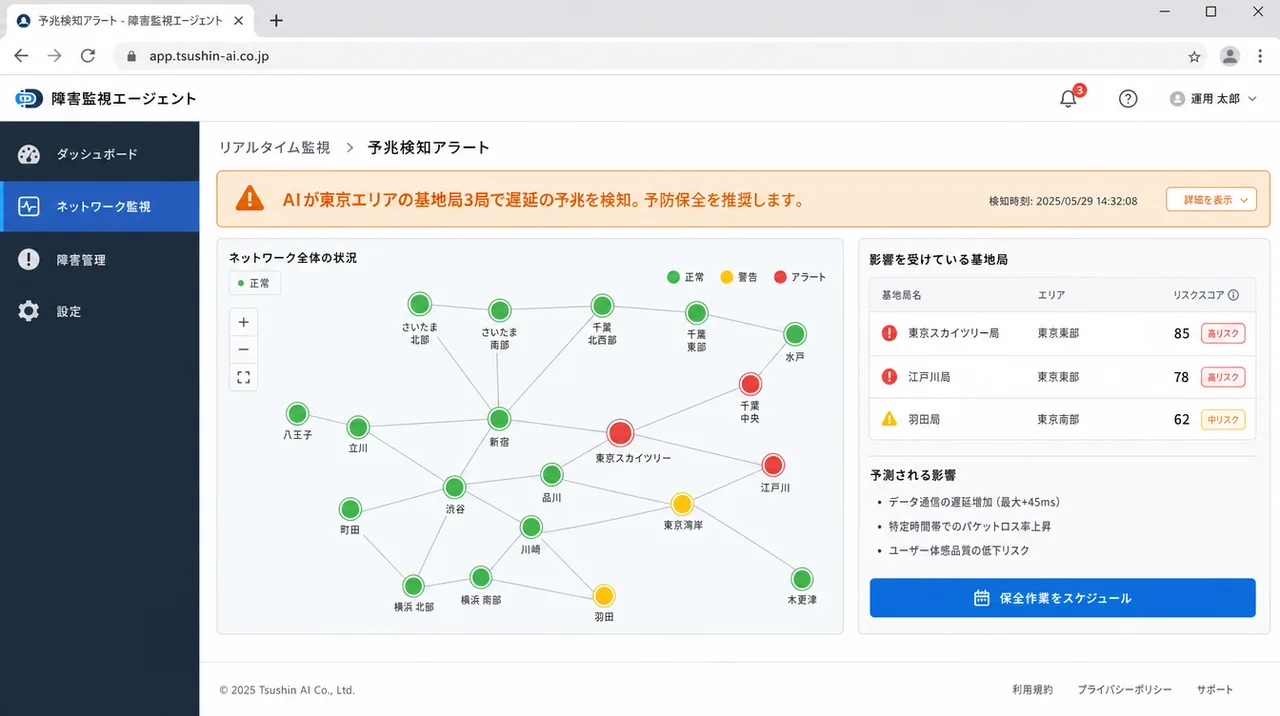Select the 町田 green node

click(349, 509)
